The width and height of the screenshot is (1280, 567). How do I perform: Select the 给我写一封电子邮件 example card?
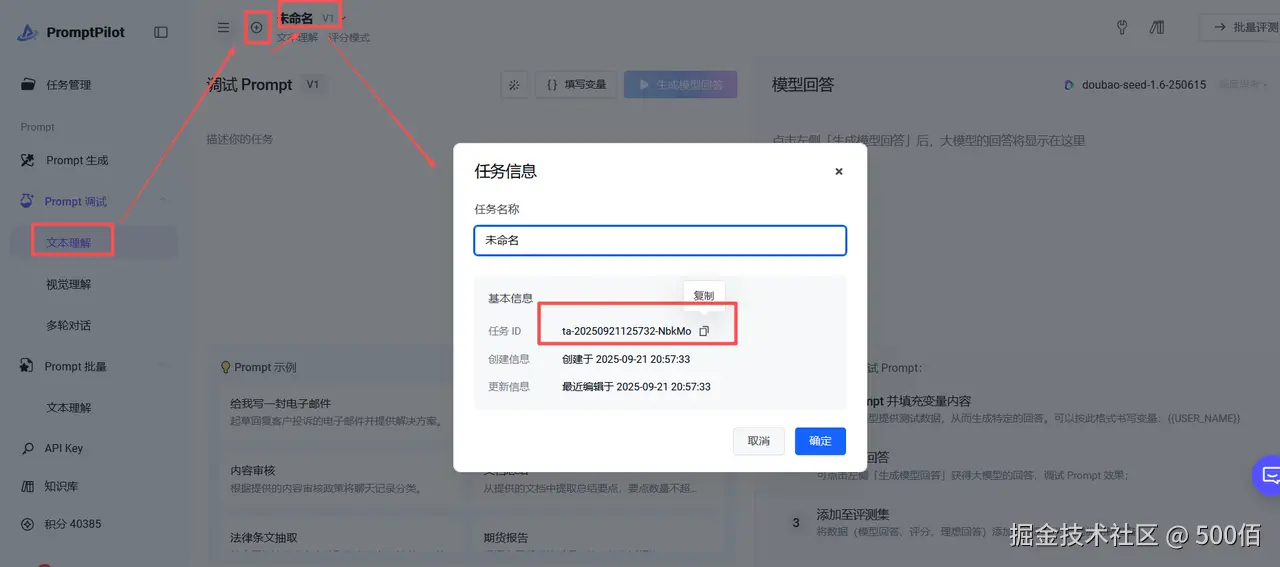tap(335, 412)
